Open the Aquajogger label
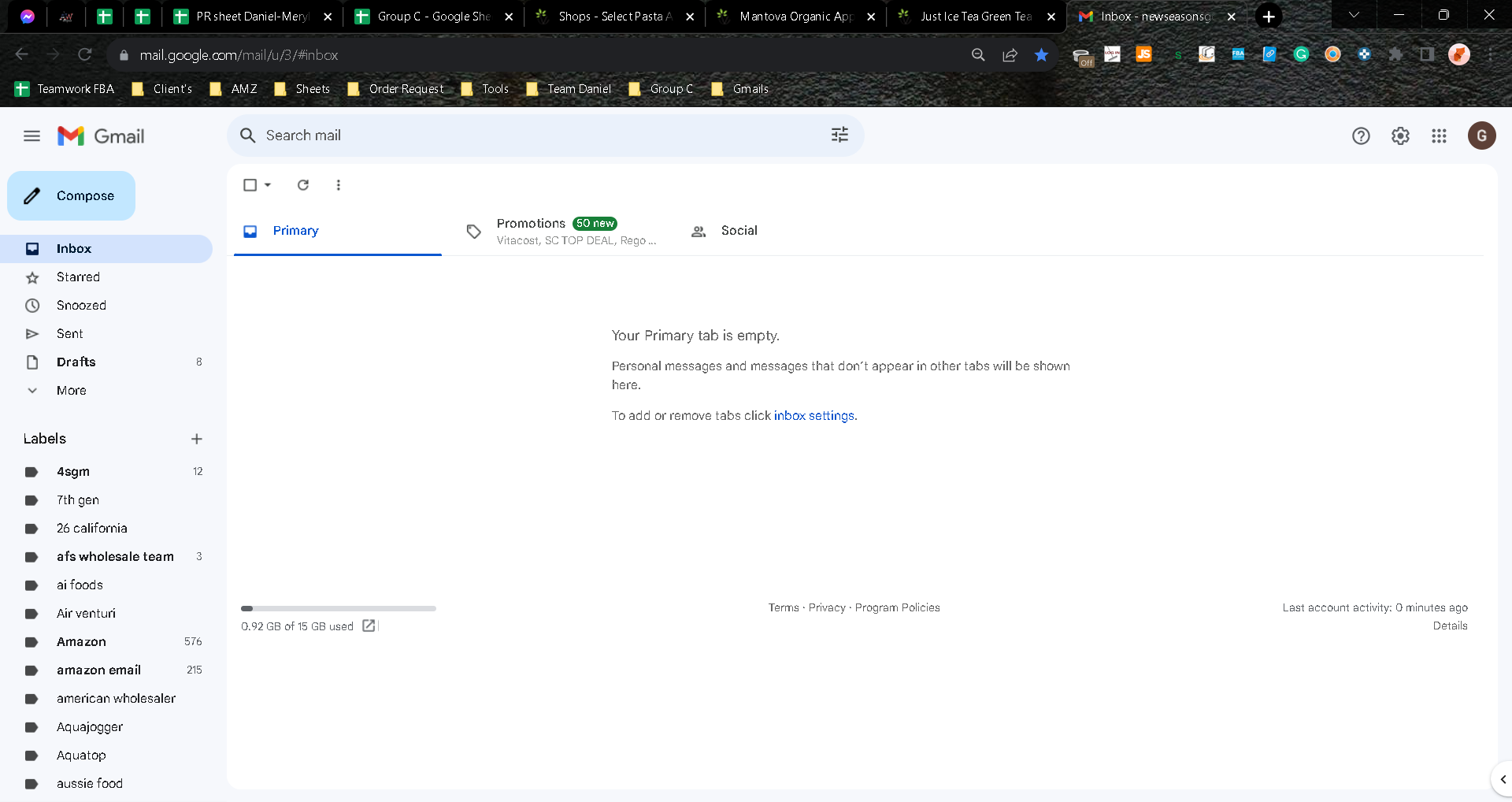Image resolution: width=1512 pixels, height=802 pixels. [106, 727]
